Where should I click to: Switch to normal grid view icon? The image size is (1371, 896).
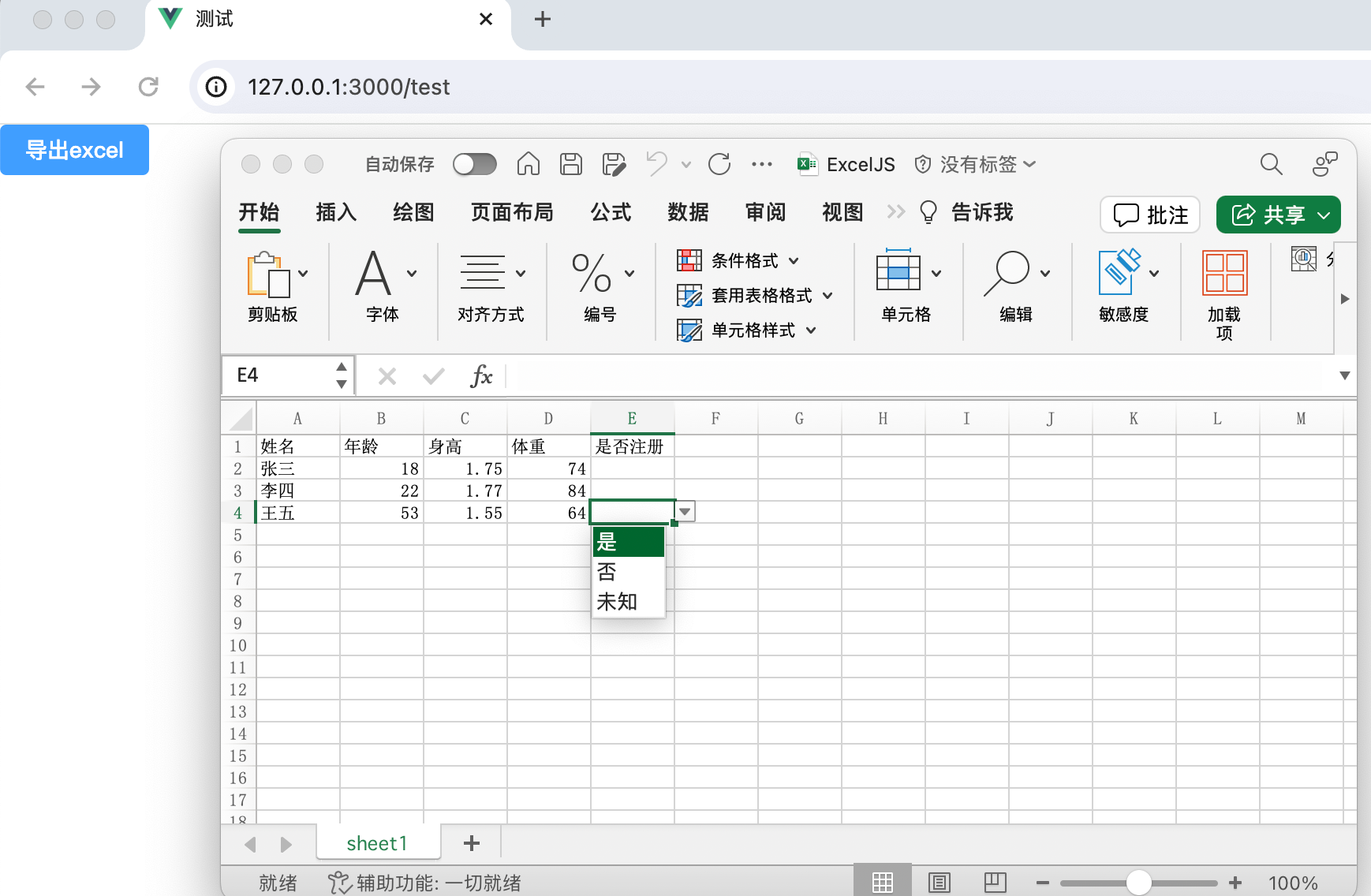(883, 883)
